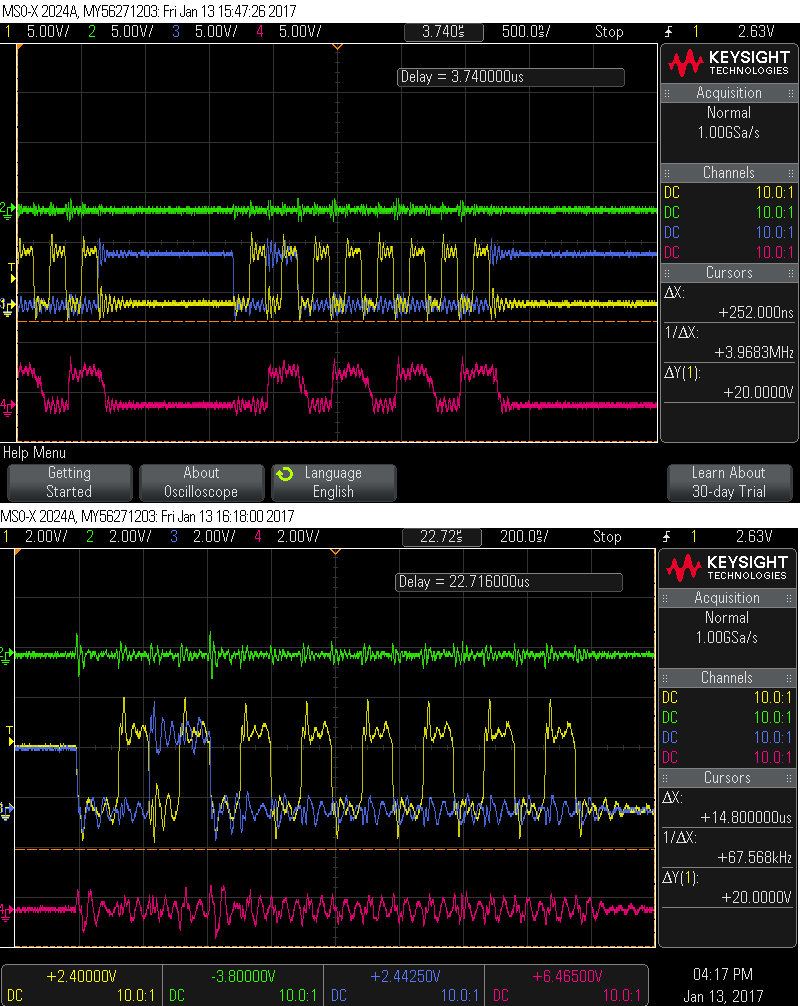Click the Keysight logo in the lower capture

(727, 568)
